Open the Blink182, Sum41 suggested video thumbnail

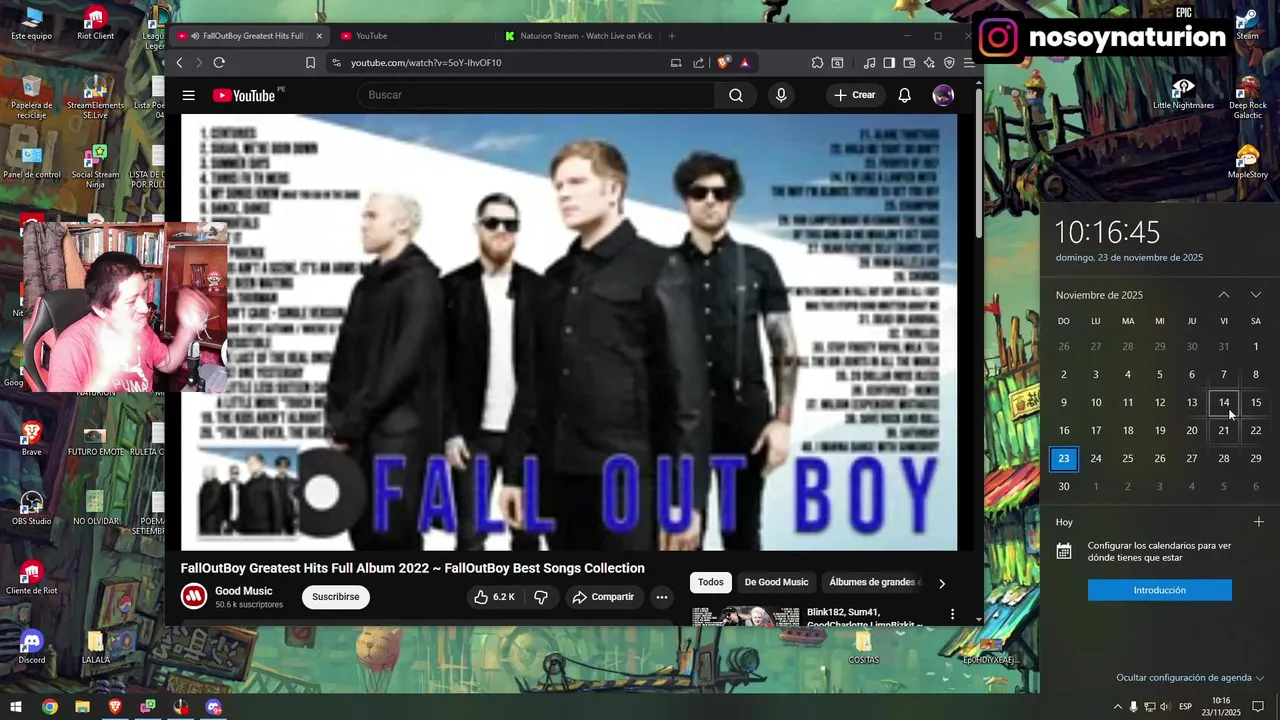[x=747, y=617]
